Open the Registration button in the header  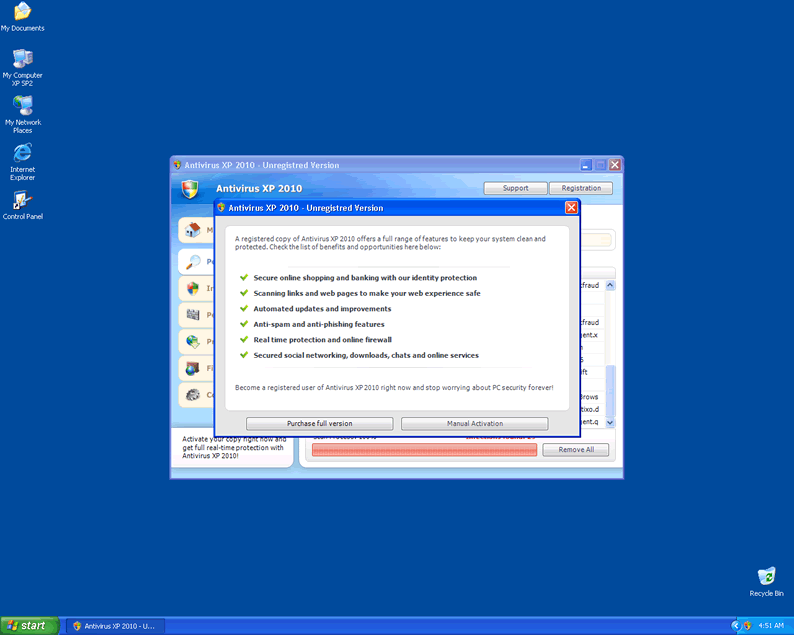pos(581,188)
